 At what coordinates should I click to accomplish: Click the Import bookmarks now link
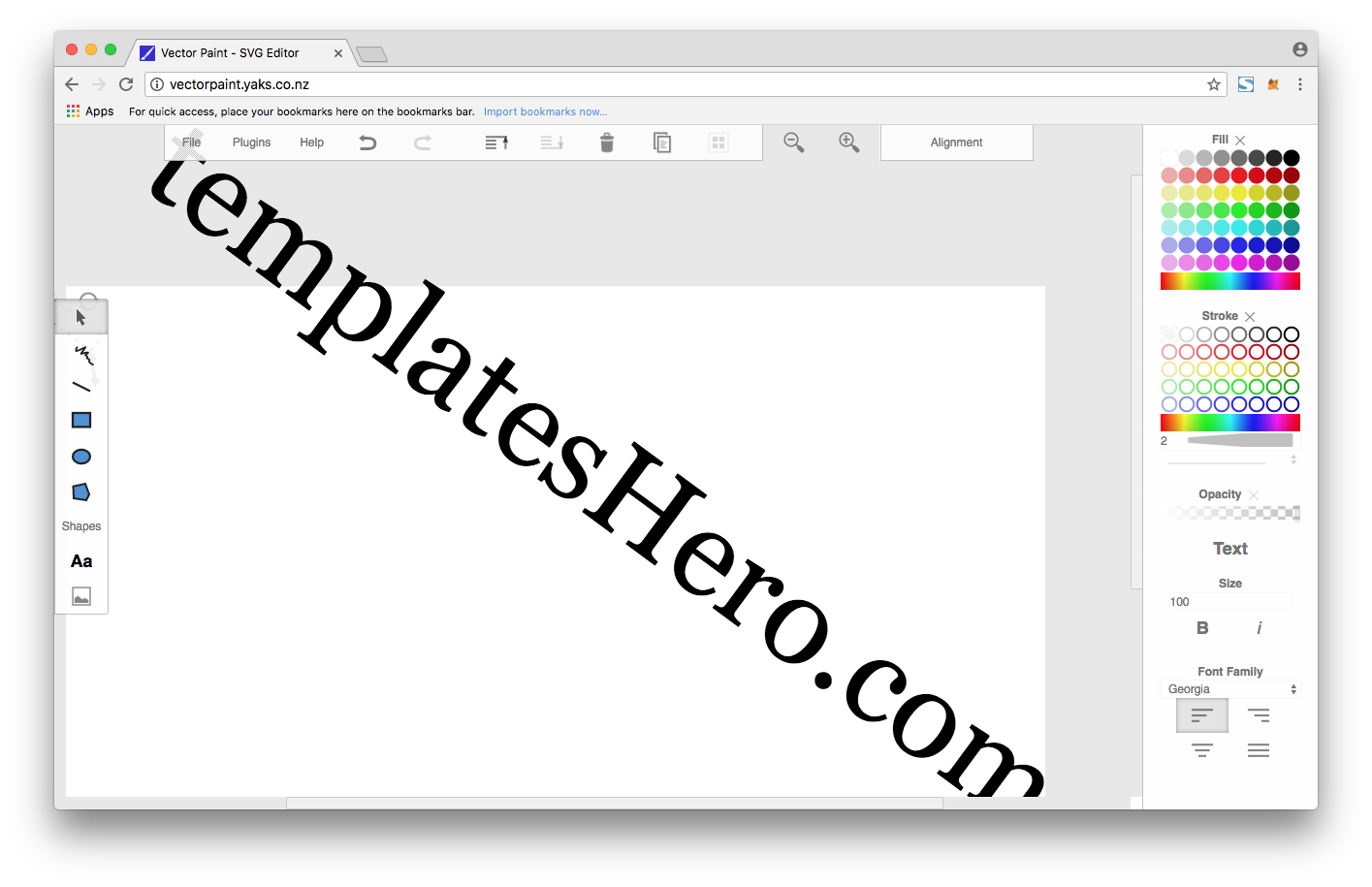[545, 111]
